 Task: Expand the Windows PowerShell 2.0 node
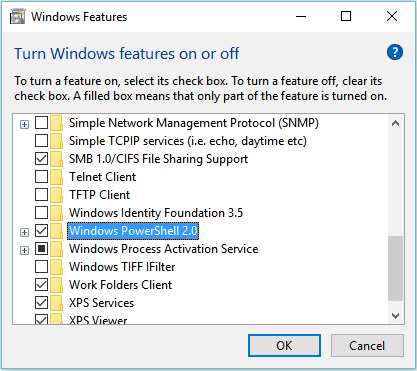point(24,232)
